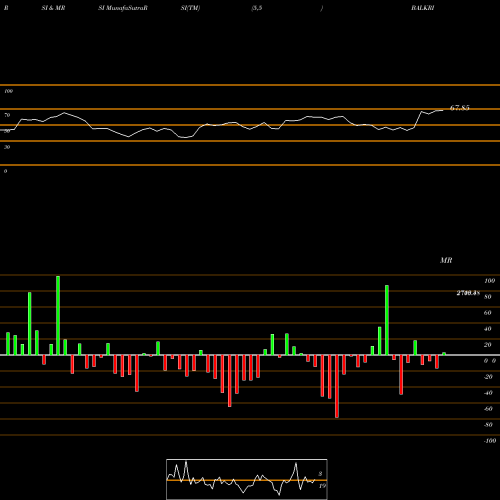Click the 30 level label in RSI panel
500x500 pixels.
click(7, 147)
